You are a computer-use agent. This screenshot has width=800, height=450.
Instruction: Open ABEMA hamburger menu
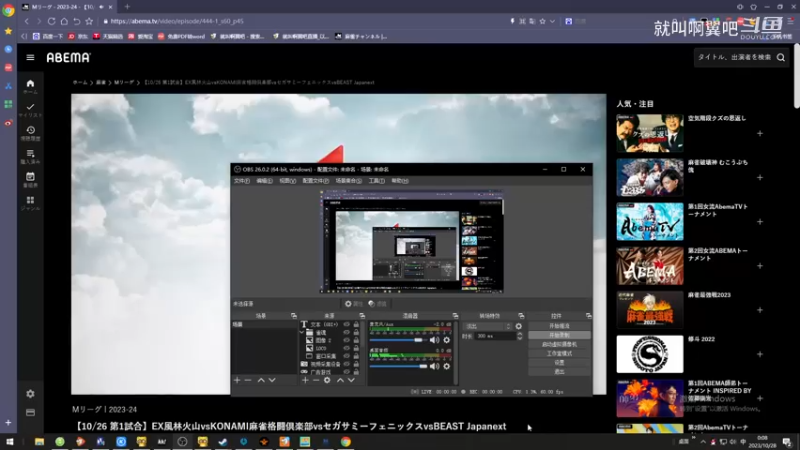point(30,58)
